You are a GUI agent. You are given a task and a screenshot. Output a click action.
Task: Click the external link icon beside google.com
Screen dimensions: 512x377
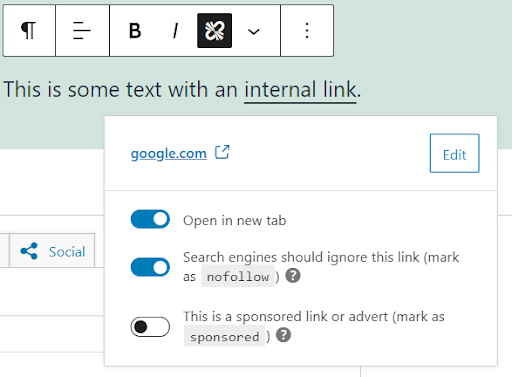(x=222, y=152)
